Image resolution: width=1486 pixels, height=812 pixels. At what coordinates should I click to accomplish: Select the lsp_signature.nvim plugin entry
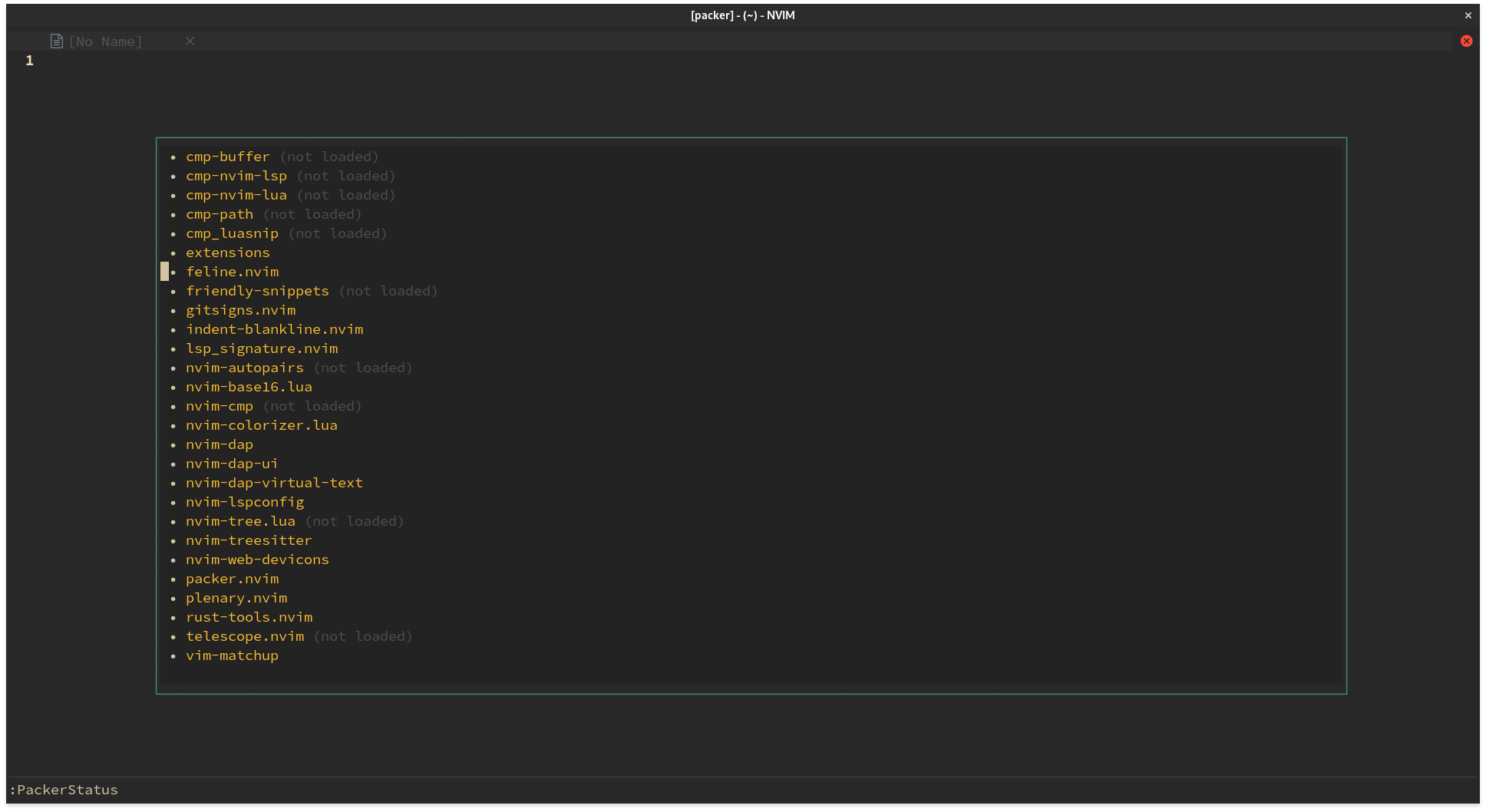pyautogui.click(x=262, y=348)
